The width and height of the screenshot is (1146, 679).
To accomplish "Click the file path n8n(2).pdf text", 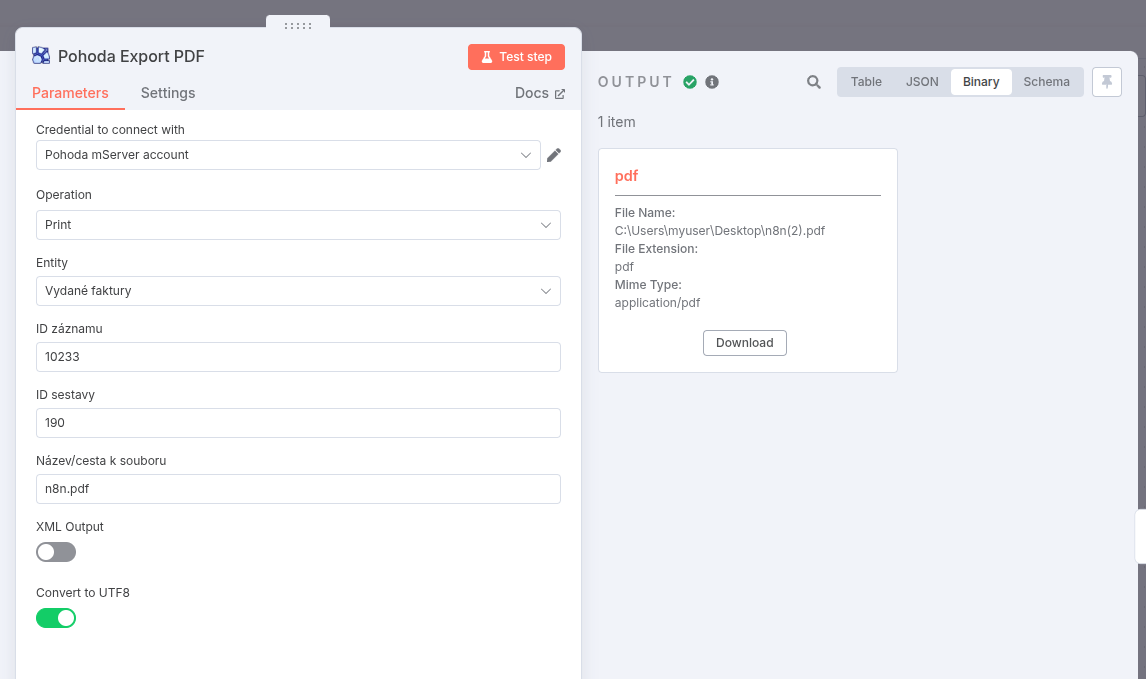I will pos(719,230).
